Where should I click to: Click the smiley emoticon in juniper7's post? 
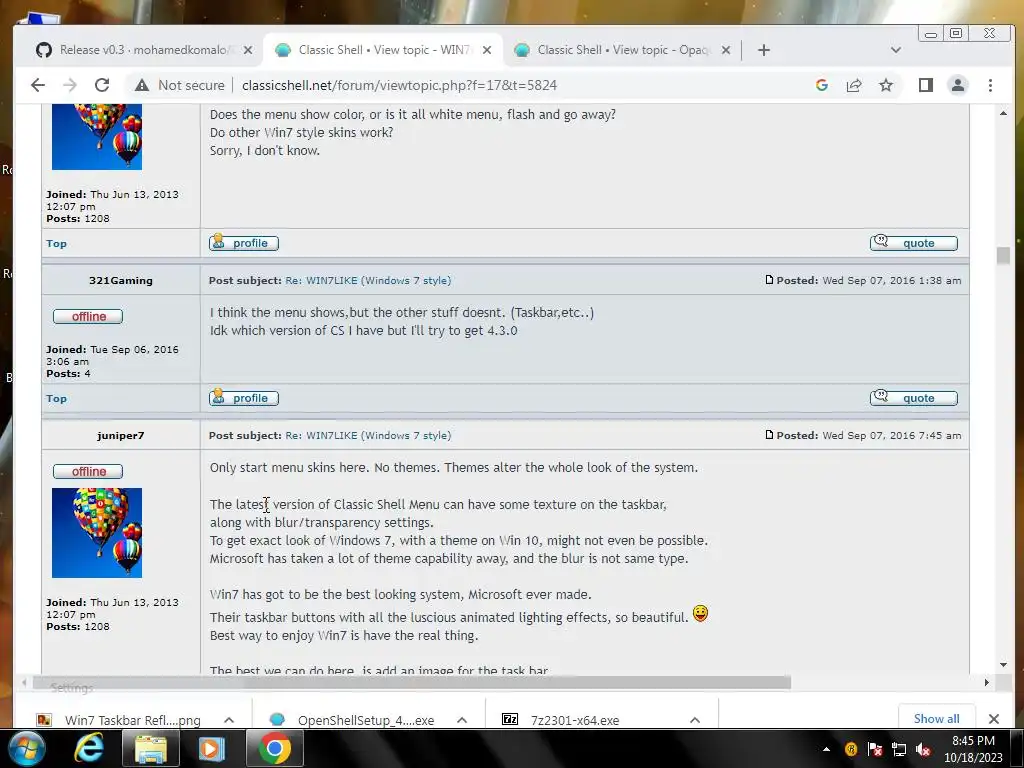coord(700,613)
